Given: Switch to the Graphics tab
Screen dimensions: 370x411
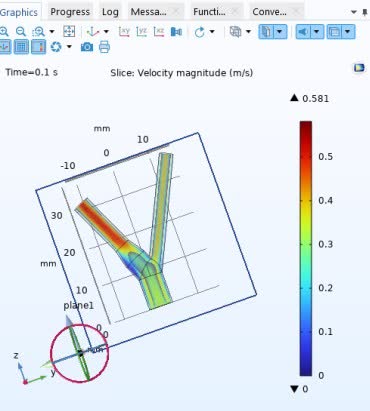Looking at the screenshot, I should coord(19,12).
